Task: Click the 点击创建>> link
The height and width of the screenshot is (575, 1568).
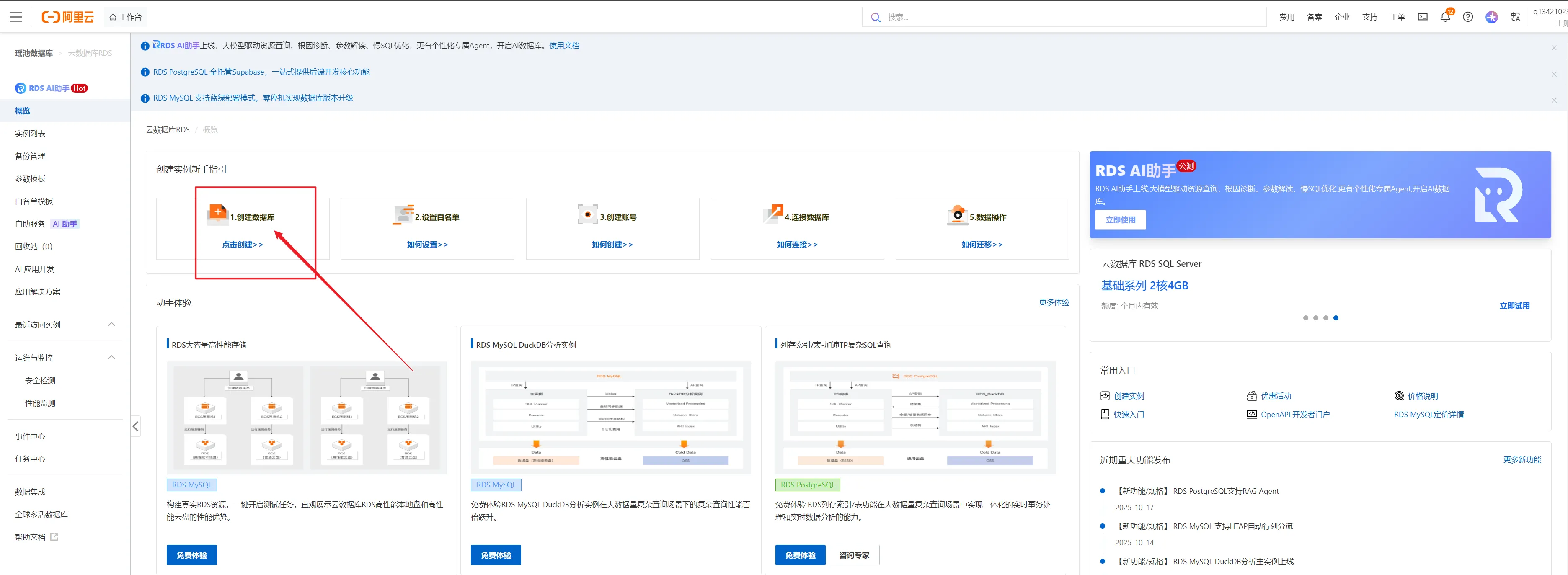Action: (242, 245)
